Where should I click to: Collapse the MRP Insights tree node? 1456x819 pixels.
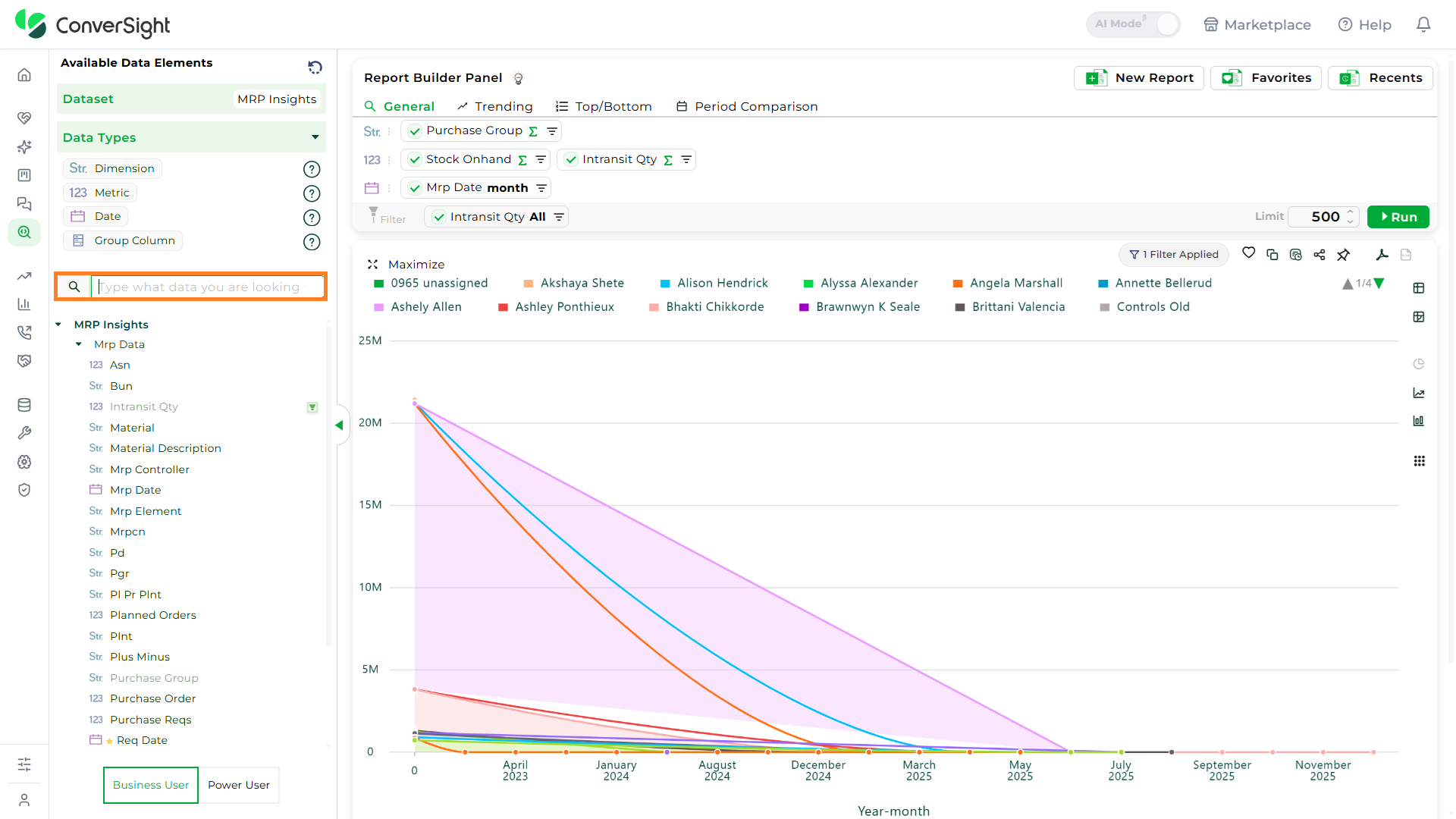[58, 325]
